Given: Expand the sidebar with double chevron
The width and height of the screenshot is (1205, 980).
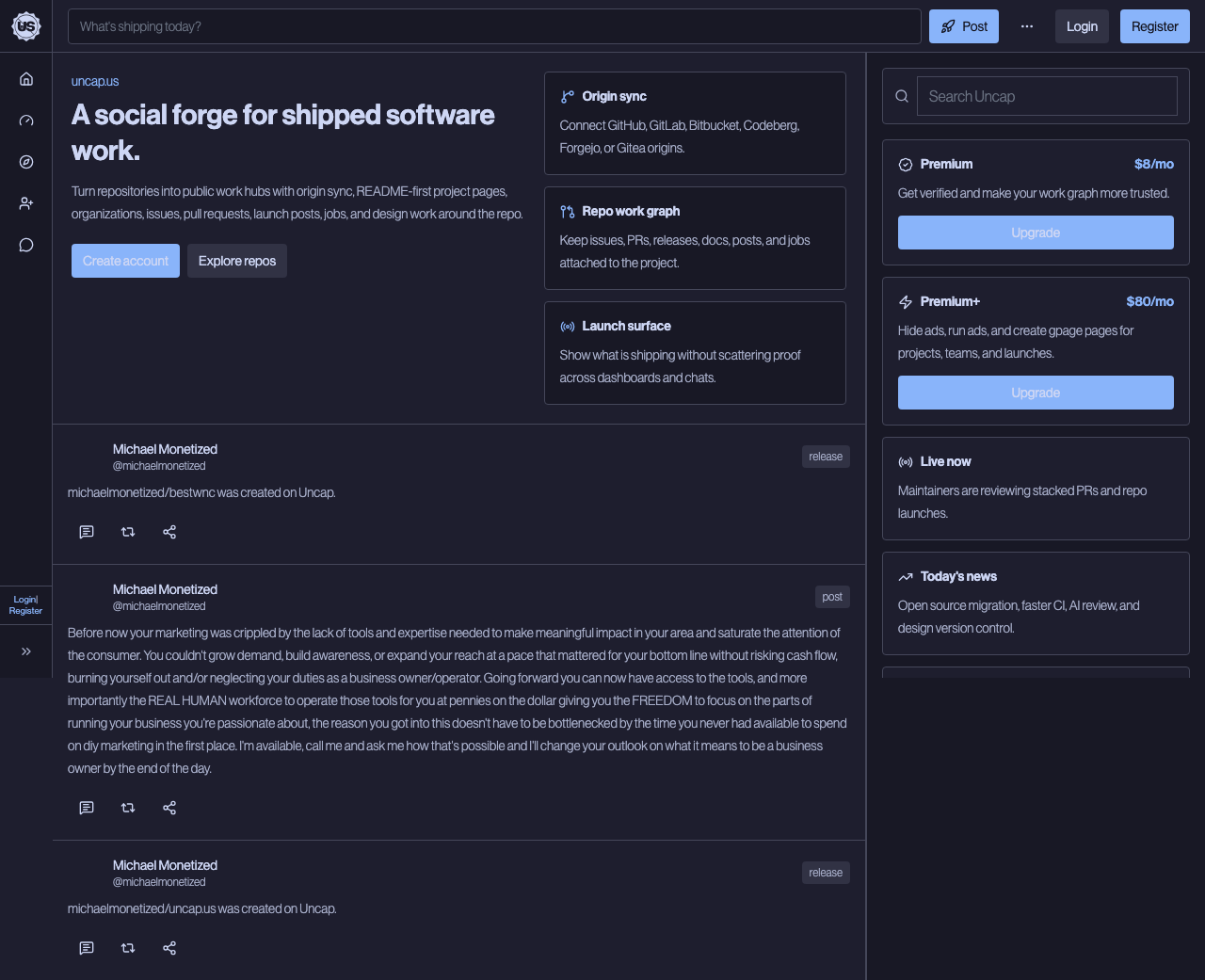Looking at the screenshot, I should tap(26, 651).
